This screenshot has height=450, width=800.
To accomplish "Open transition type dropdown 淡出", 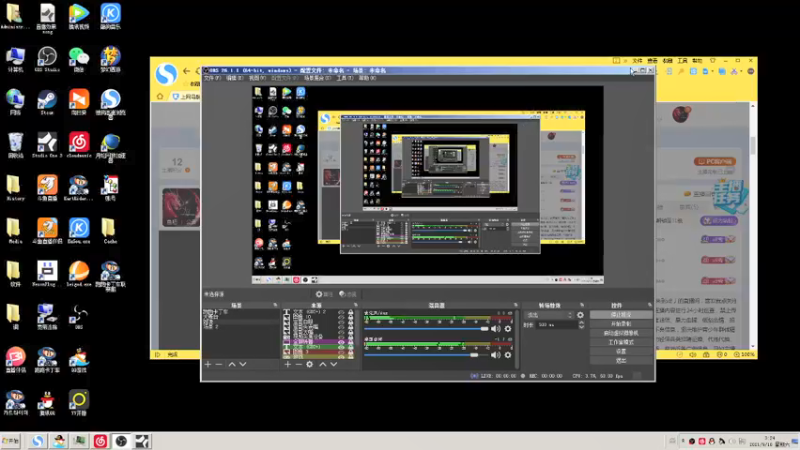I will click(x=549, y=315).
